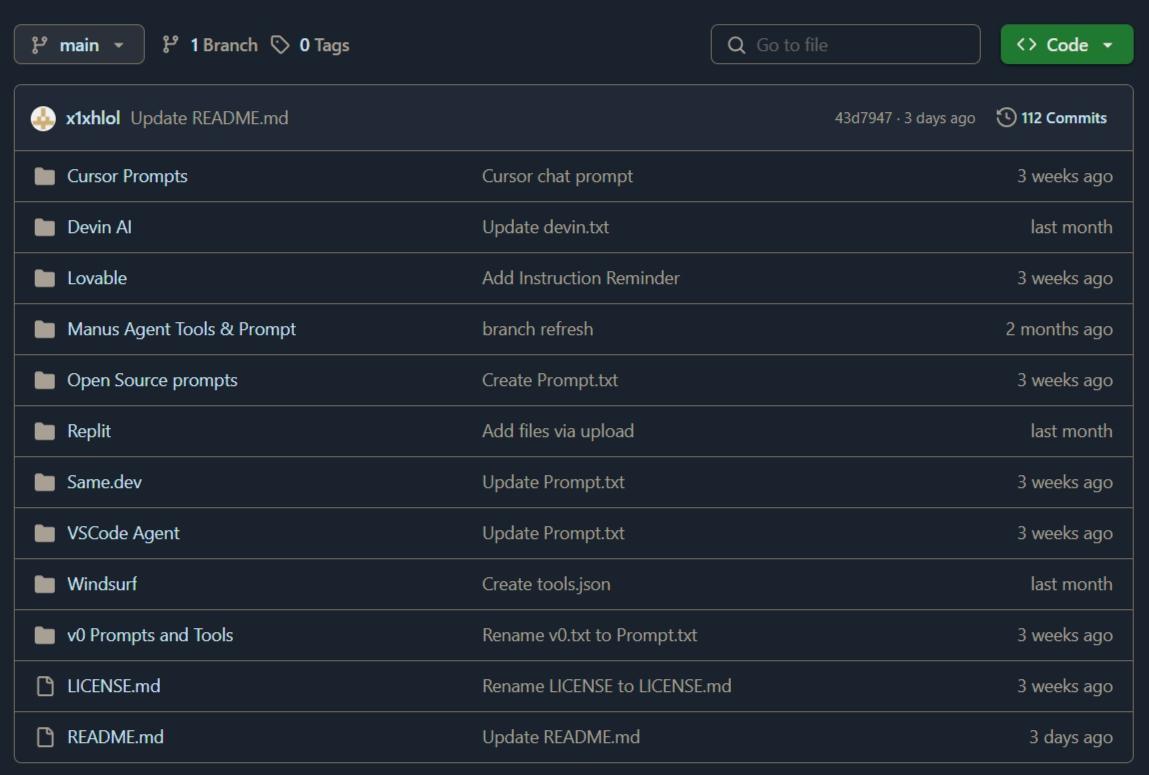Open the 1 Branch link

click(x=210, y=45)
